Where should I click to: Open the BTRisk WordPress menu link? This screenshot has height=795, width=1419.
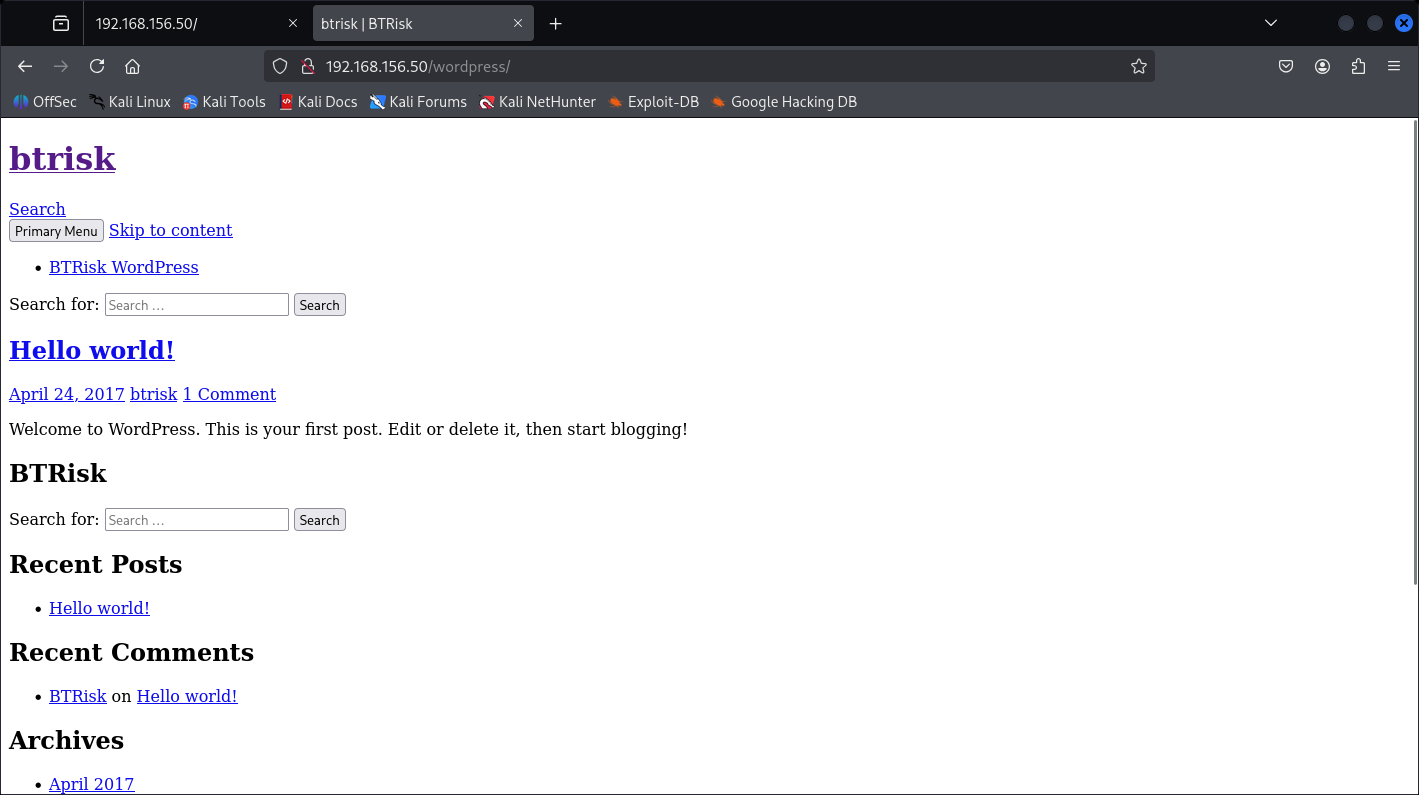(124, 267)
